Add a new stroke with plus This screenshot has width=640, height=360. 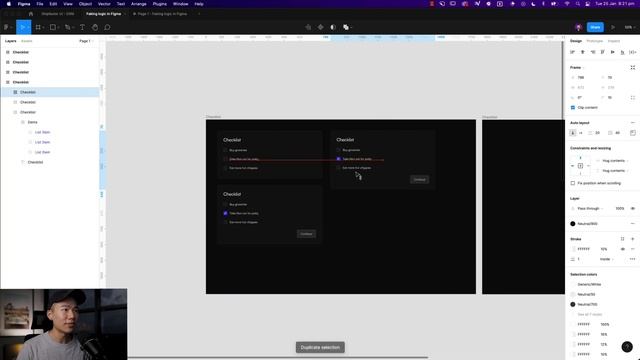633,239
